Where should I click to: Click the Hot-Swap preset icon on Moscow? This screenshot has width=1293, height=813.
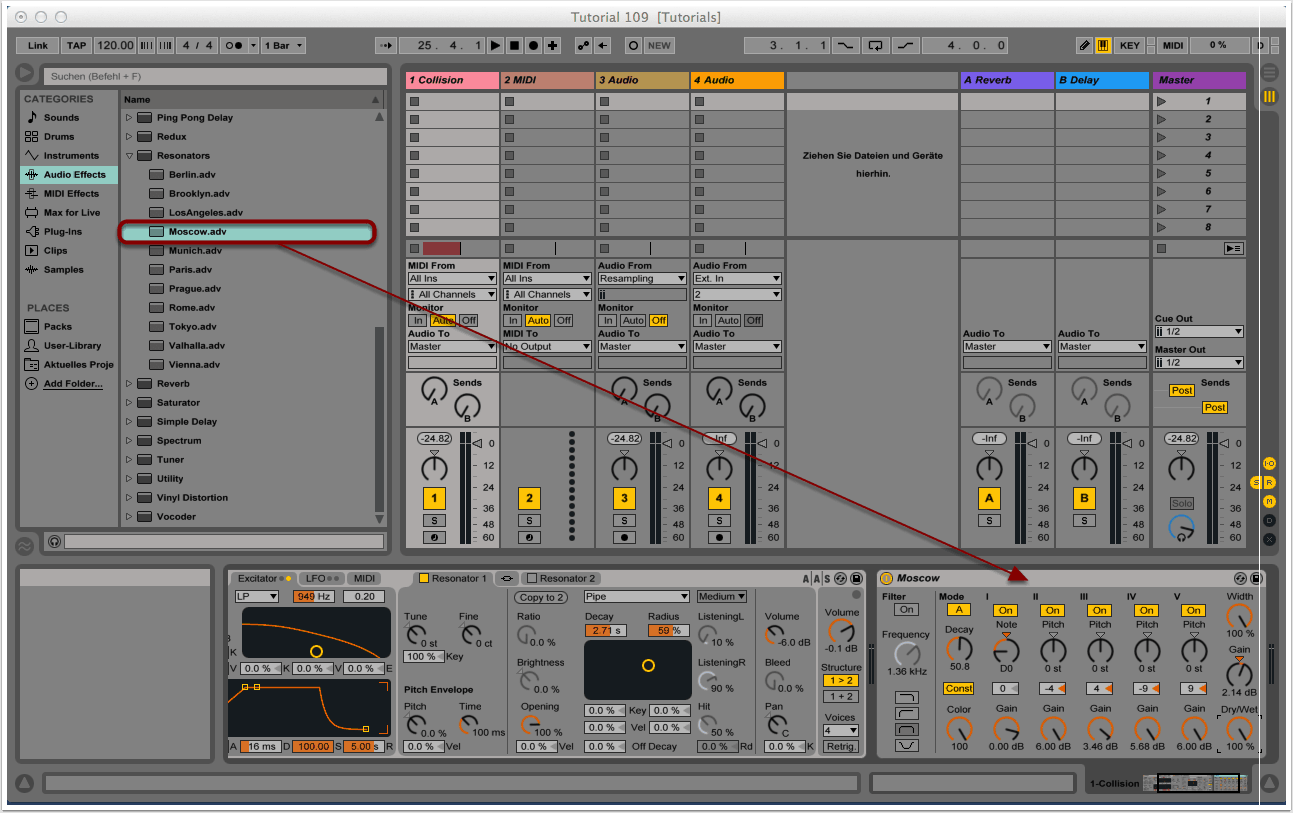click(1241, 578)
